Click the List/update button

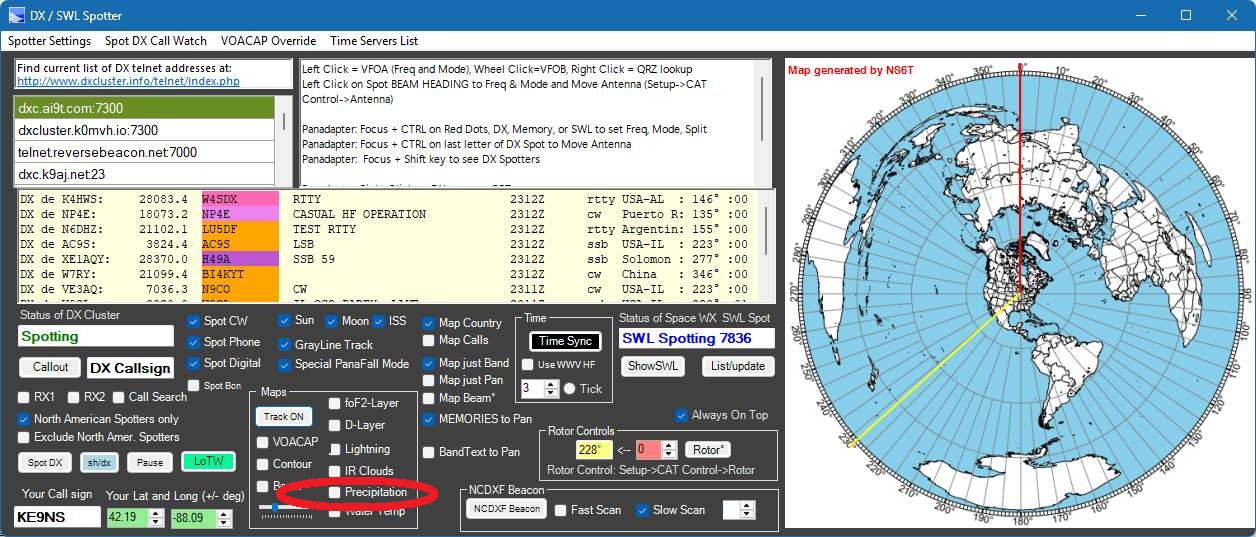(x=737, y=366)
